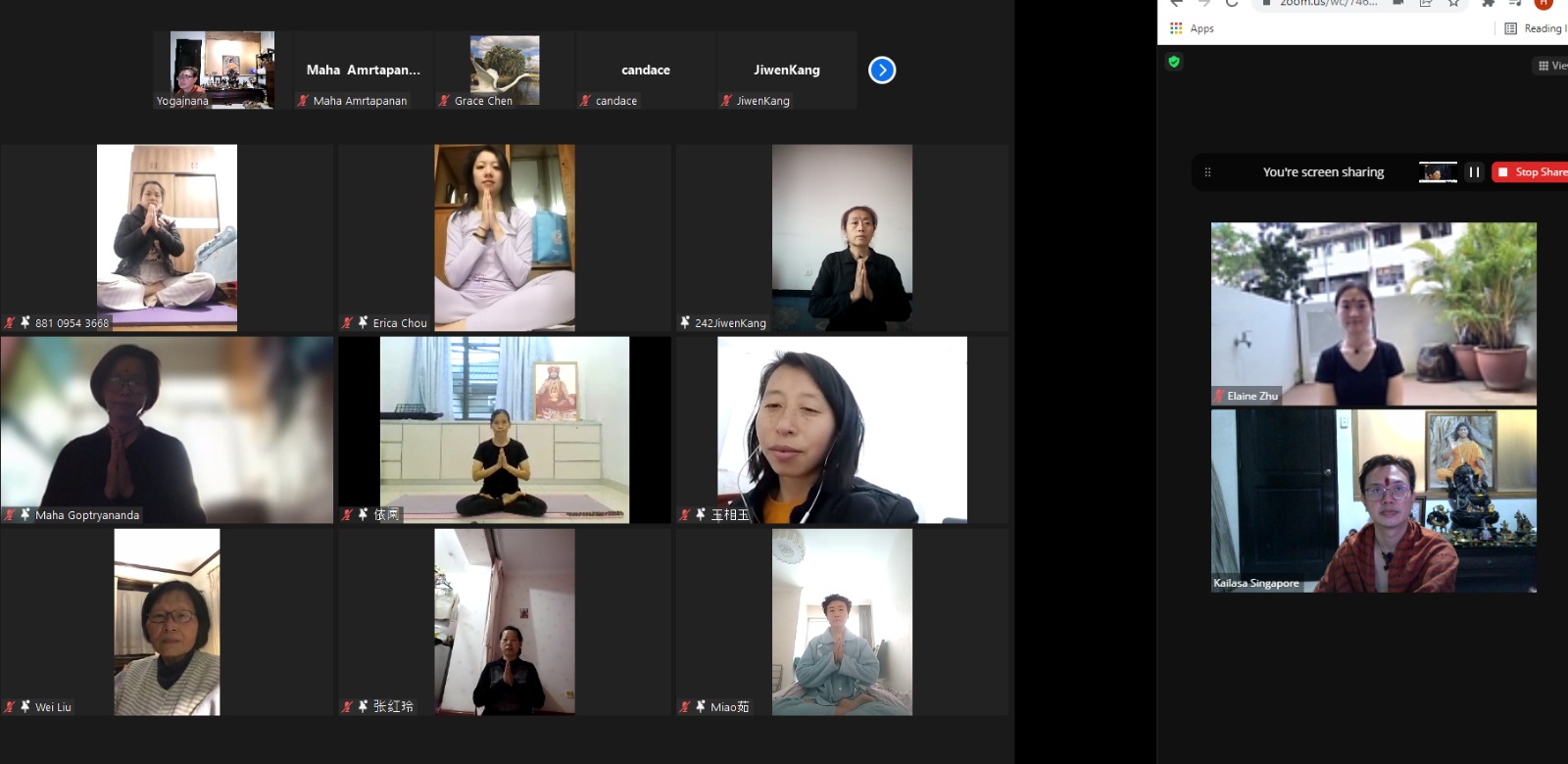Image resolution: width=1568 pixels, height=764 pixels.
Task: Click muted mic icon on Wei Liu tile
Action: click(x=10, y=706)
